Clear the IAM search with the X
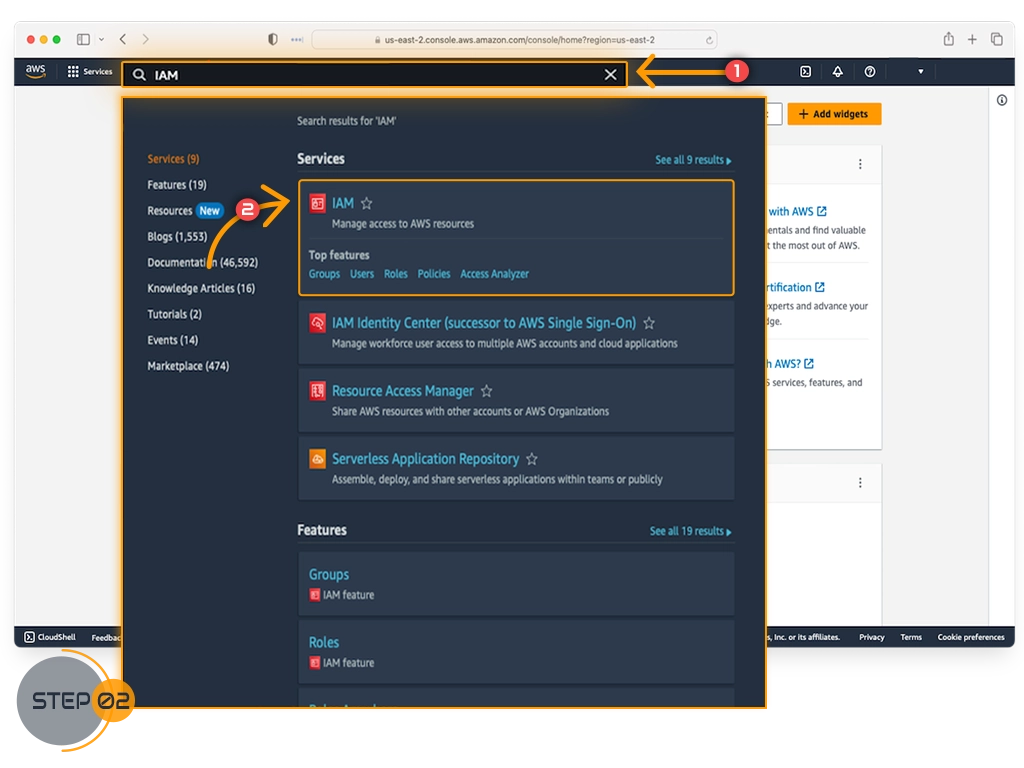The height and width of the screenshot is (768, 1024). 610,75
